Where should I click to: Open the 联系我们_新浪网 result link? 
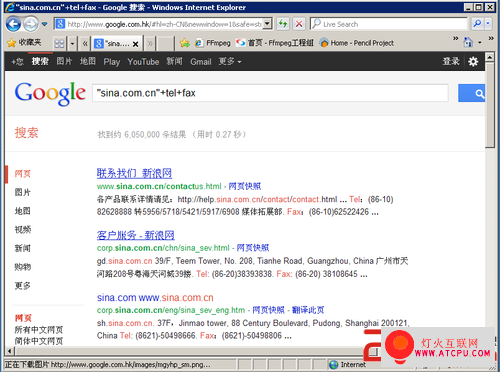pos(134,173)
